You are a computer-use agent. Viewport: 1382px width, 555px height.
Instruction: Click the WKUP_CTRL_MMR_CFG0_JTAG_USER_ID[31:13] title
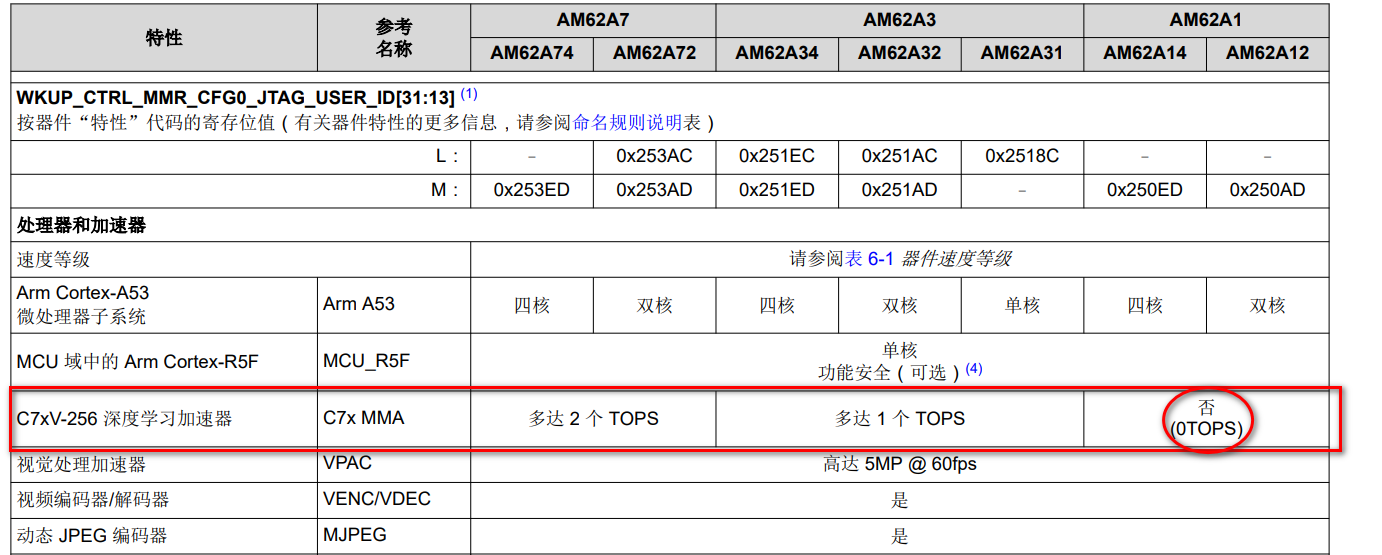236,98
